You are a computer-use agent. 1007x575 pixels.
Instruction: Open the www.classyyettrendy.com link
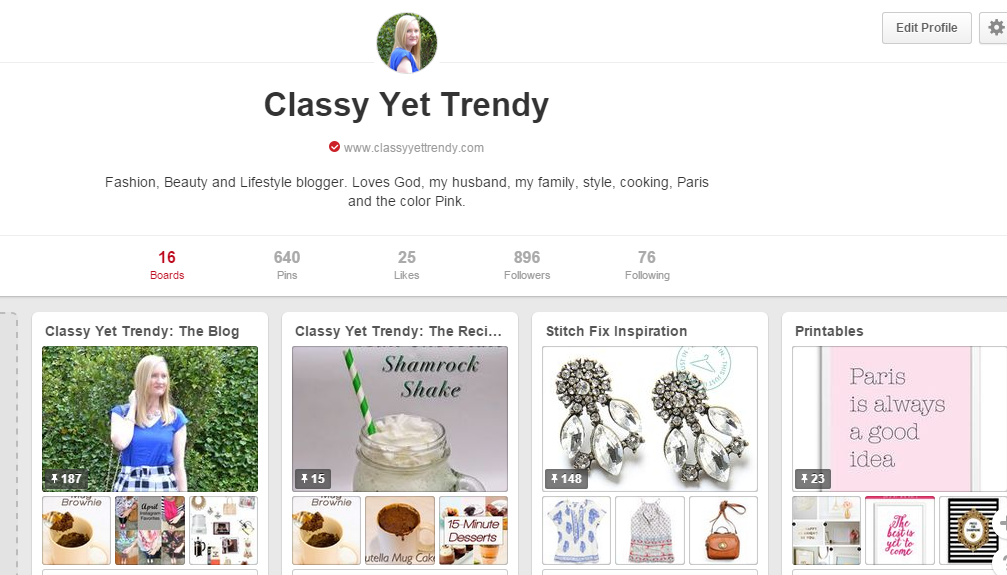(x=414, y=148)
